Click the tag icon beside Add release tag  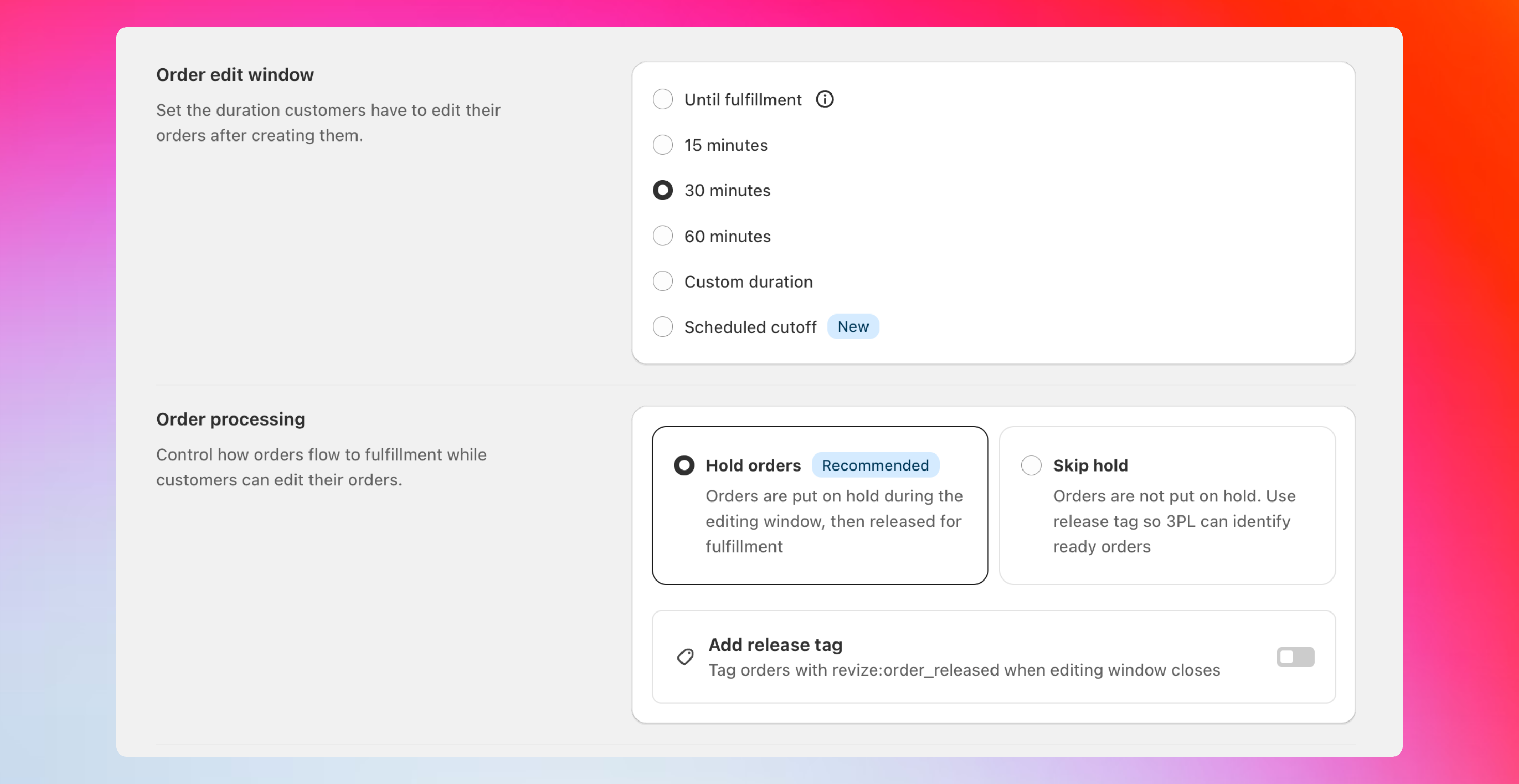click(x=685, y=656)
